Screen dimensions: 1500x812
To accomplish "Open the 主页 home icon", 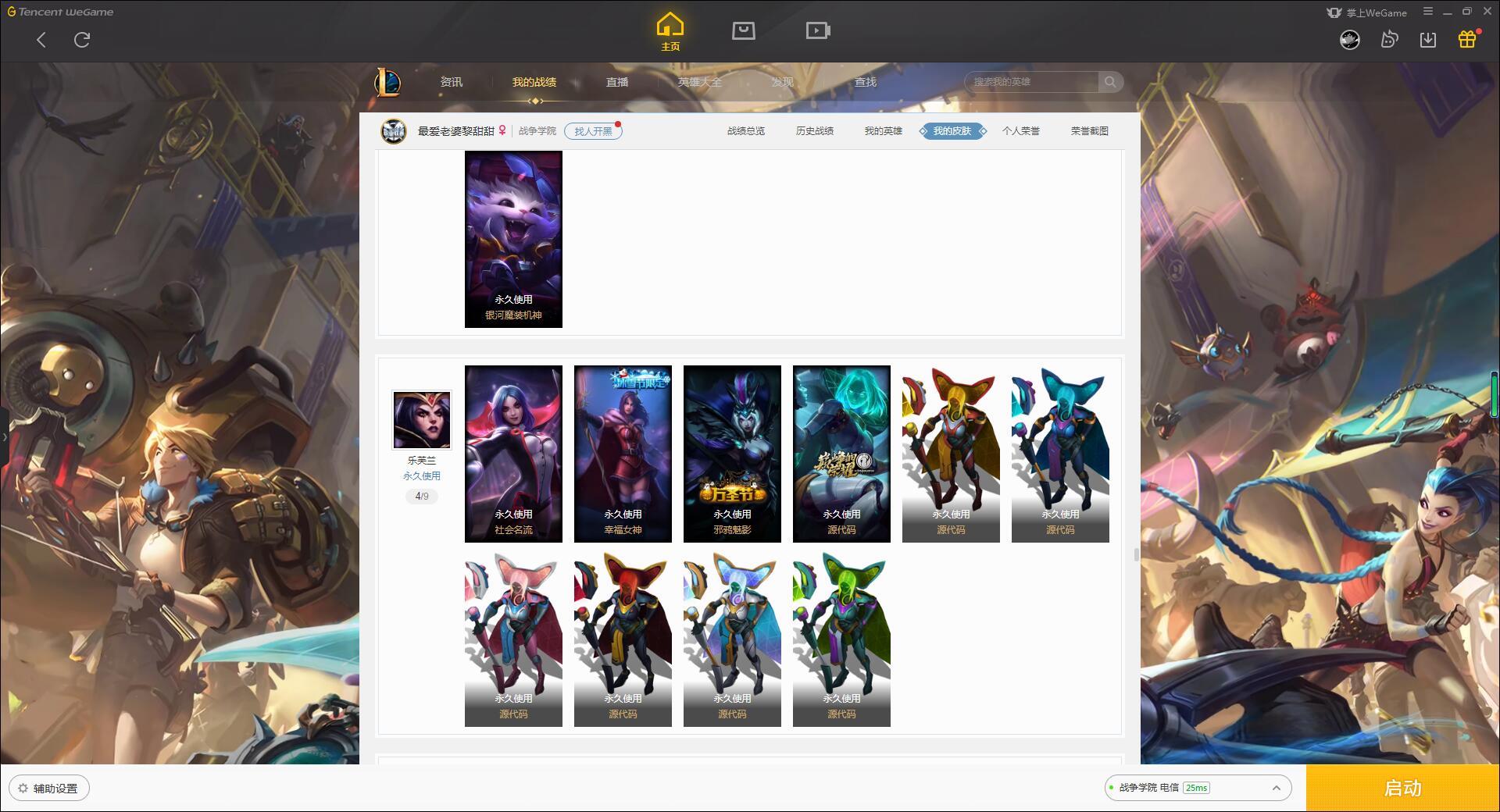I will tap(670, 32).
